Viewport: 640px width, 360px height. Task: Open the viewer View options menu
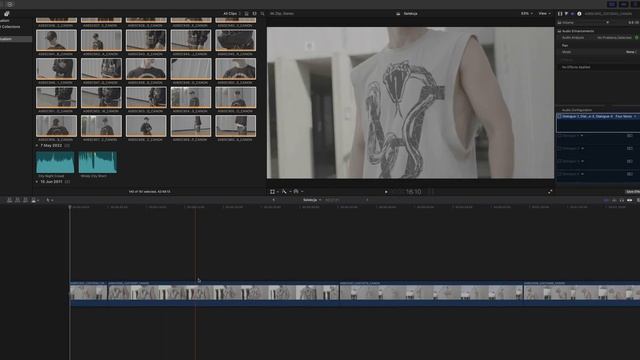tap(544, 13)
